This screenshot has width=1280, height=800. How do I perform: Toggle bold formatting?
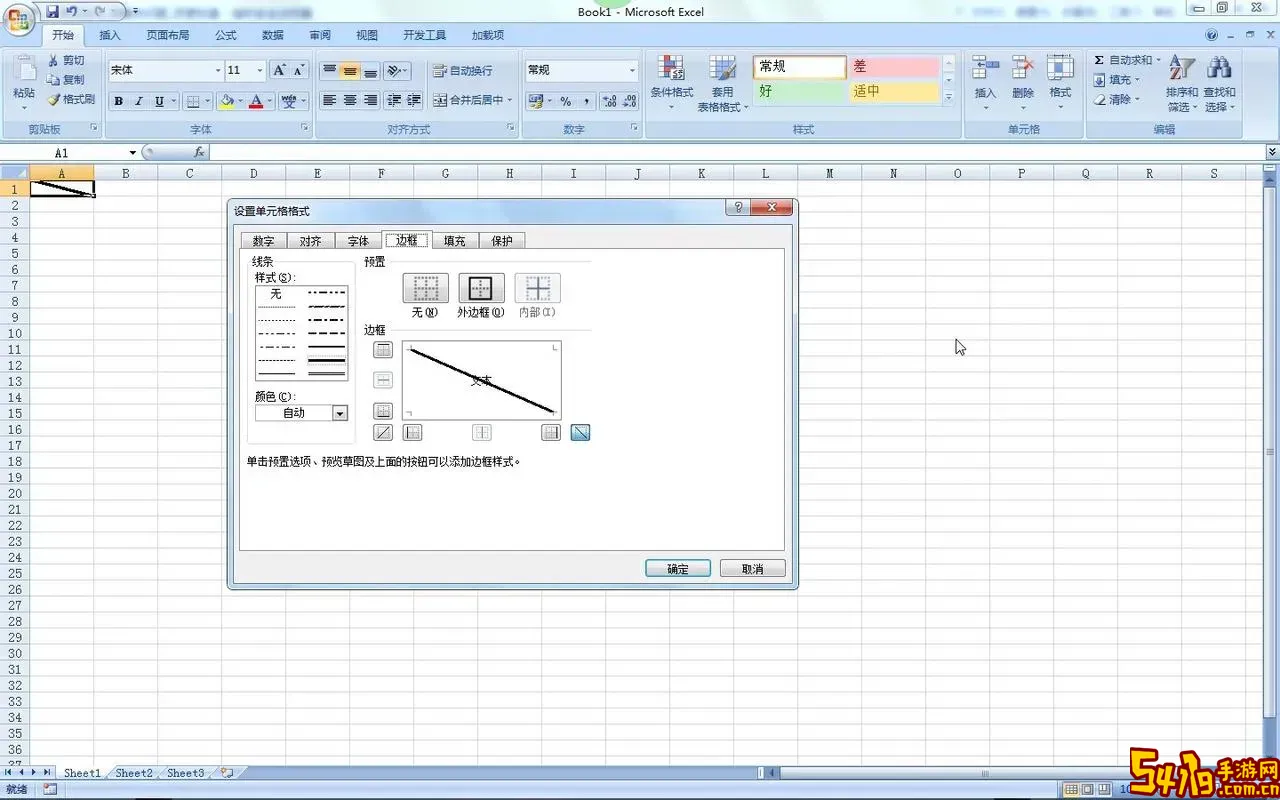pyautogui.click(x=119, y=101)
